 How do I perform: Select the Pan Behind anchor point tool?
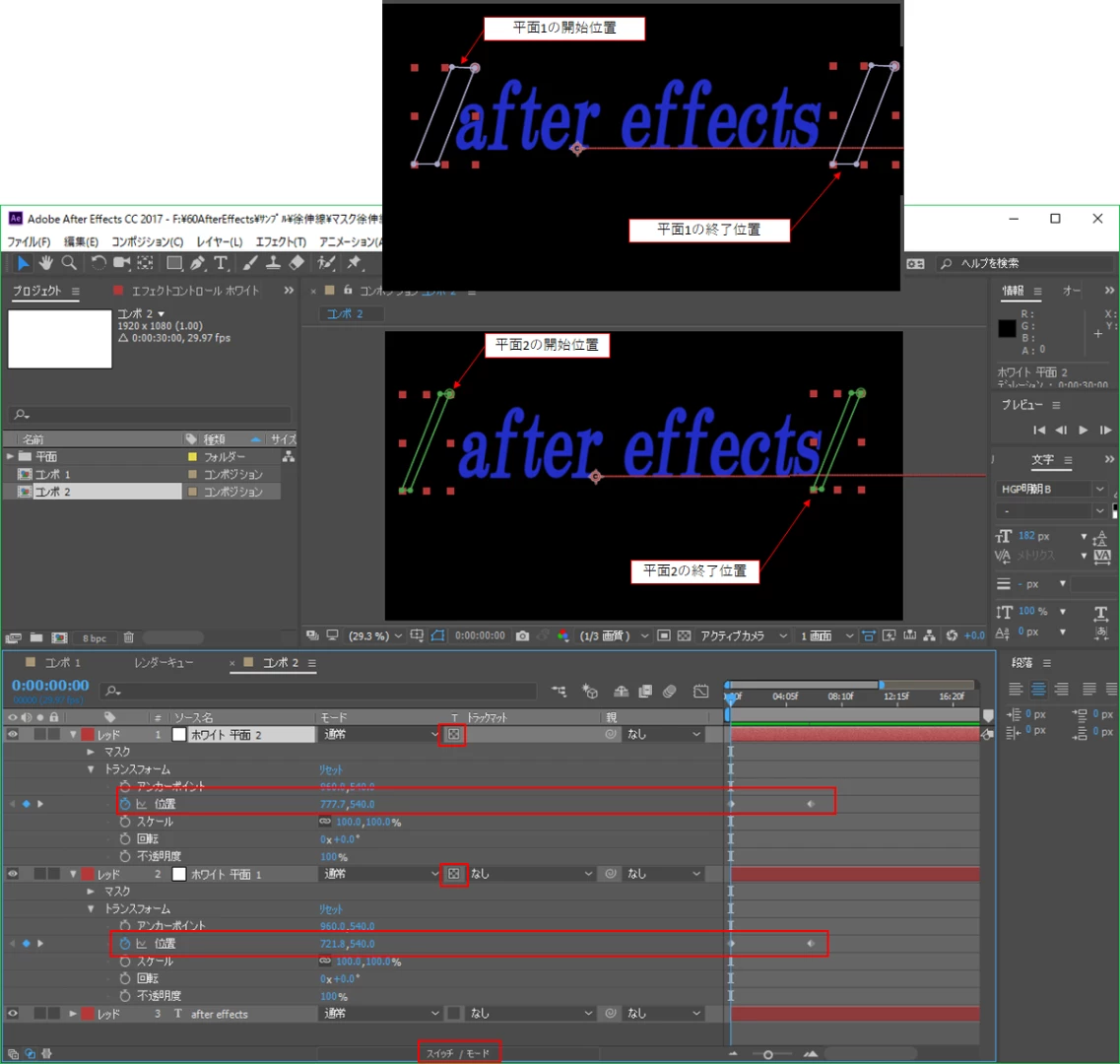pos(145,263)
